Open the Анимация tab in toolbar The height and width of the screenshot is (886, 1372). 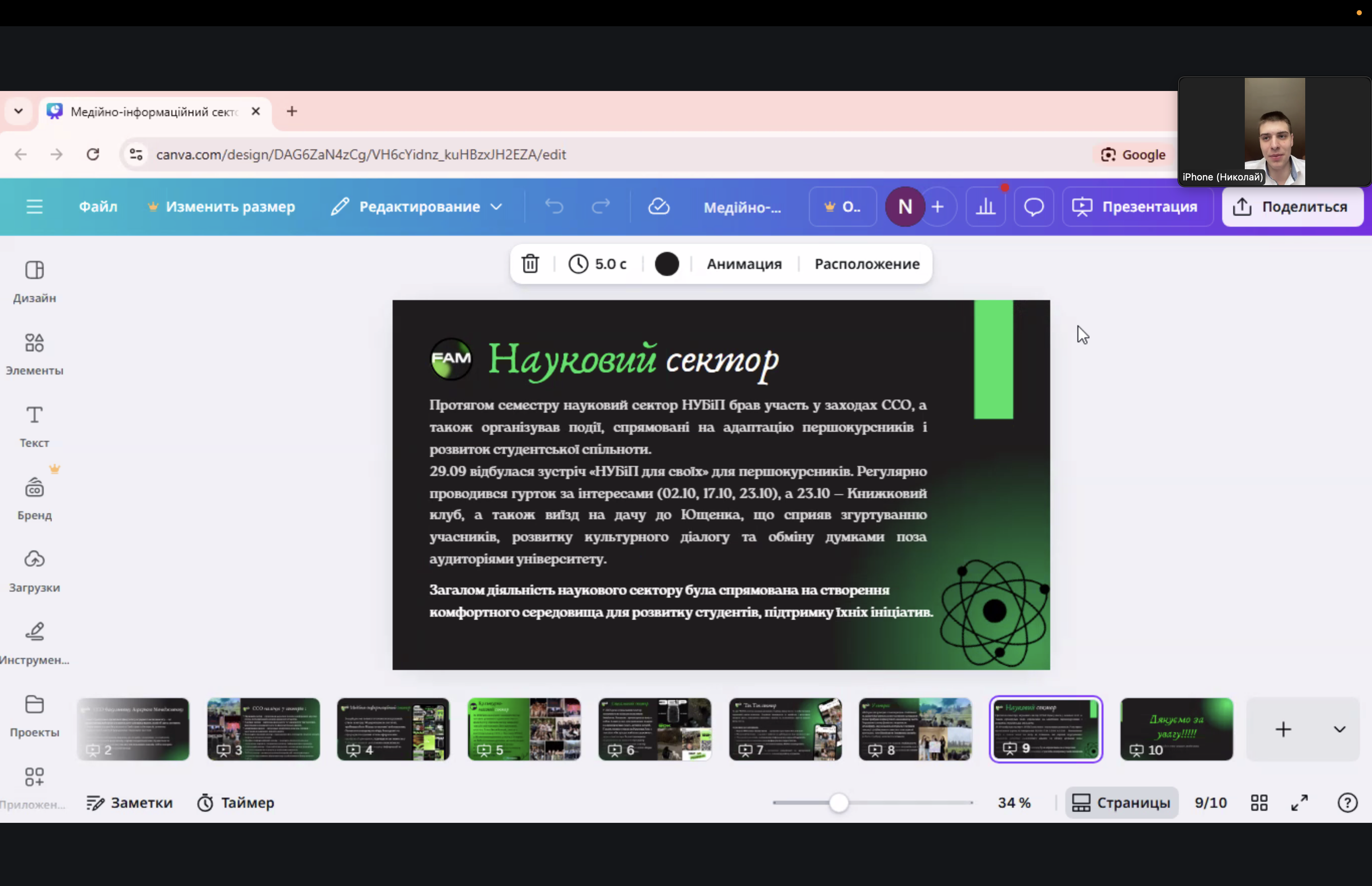tap(744, 264)
